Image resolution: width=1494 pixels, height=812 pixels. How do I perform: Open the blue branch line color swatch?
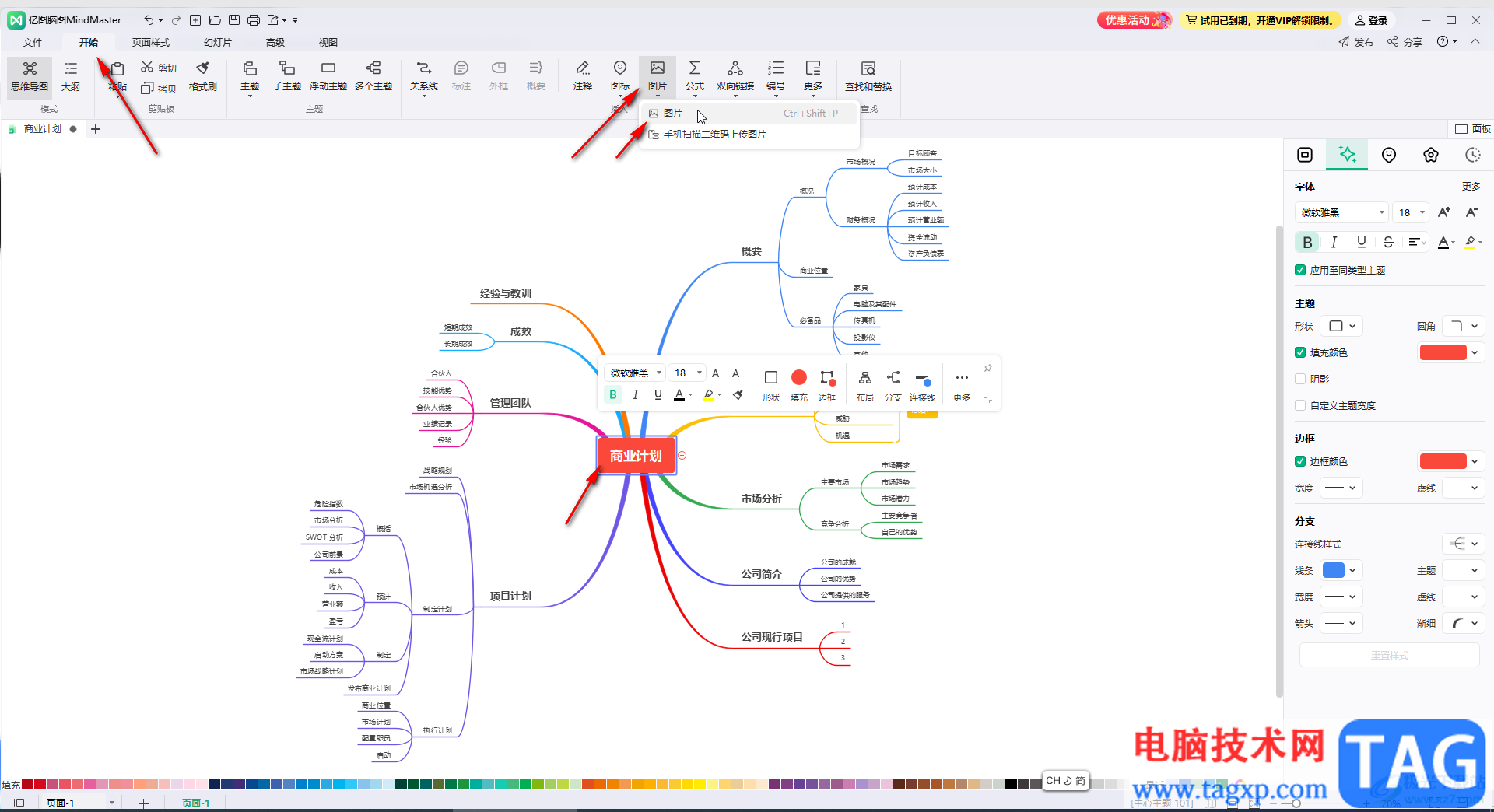click(x=1341, y=570)
